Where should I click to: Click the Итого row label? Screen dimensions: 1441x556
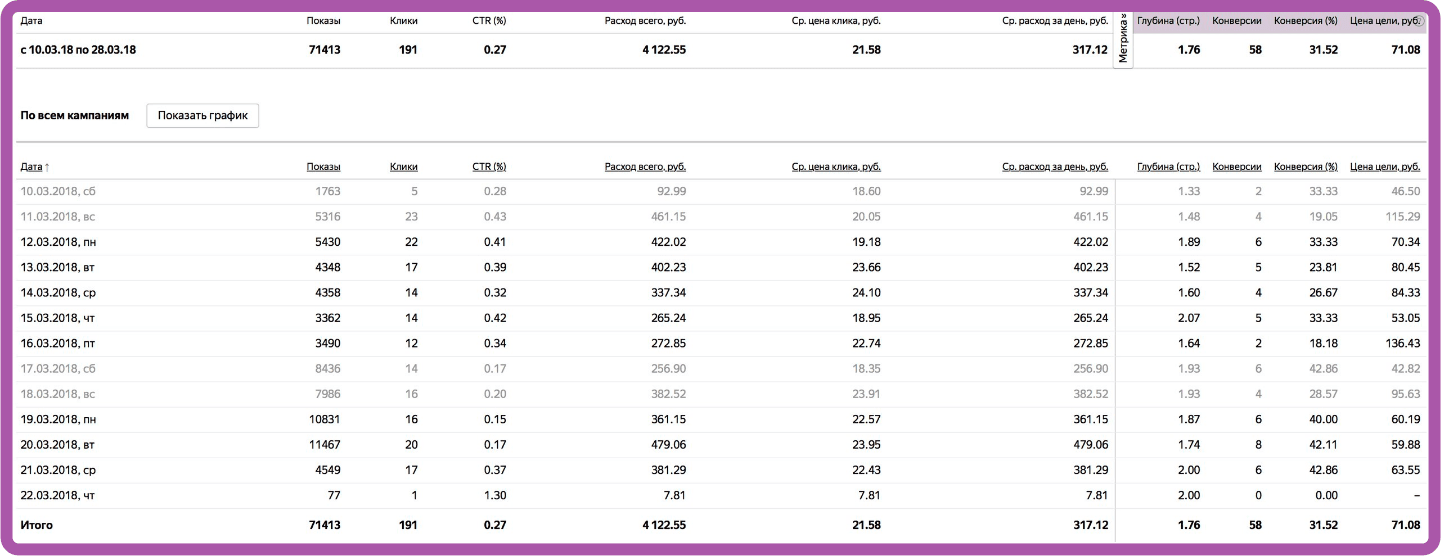(x=37, y=525)
